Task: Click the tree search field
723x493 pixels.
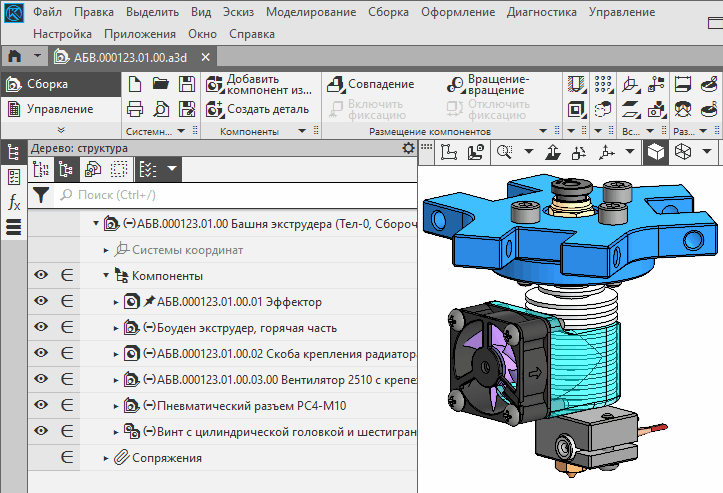Action: click(x=230, y=195)
